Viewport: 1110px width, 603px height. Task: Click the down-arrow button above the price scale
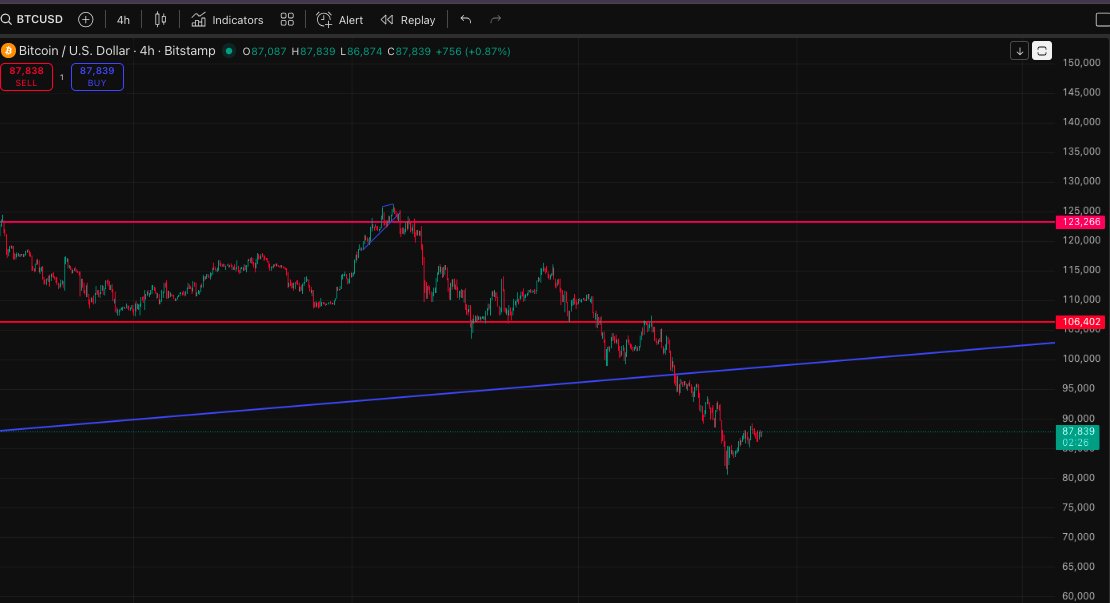click(x=1019, y=51)
